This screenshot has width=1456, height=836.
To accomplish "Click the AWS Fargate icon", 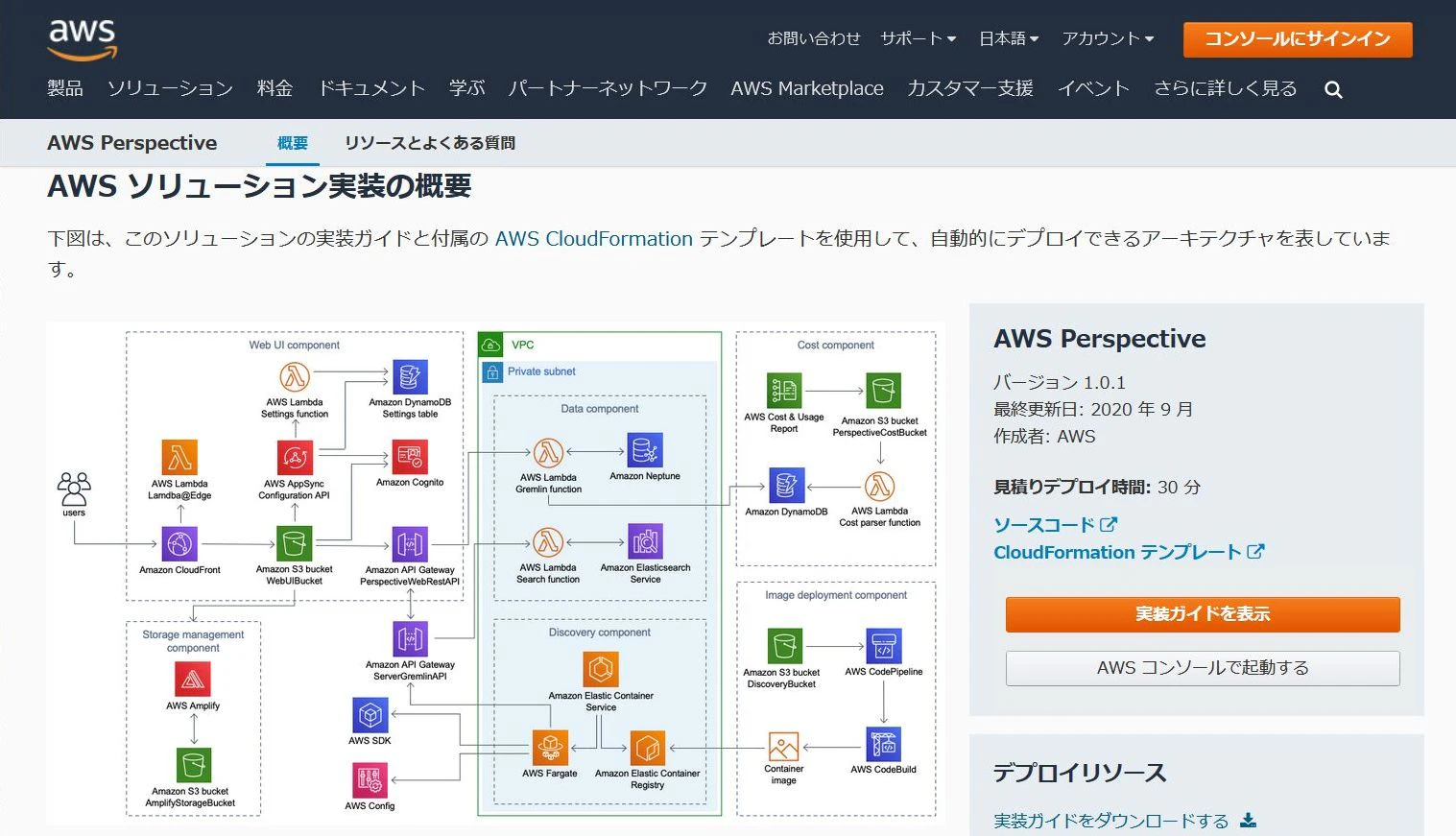I will click(x=550, y=749).
